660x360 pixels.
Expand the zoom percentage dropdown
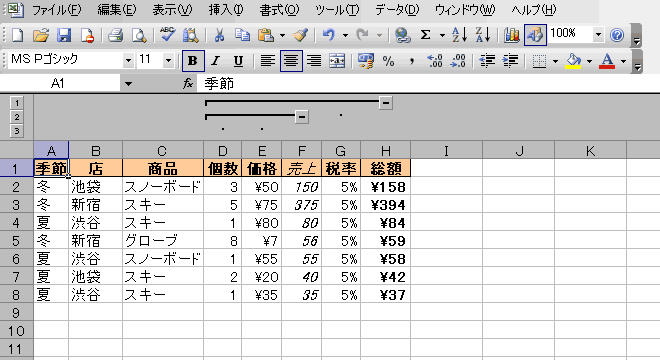click(598, 35)
